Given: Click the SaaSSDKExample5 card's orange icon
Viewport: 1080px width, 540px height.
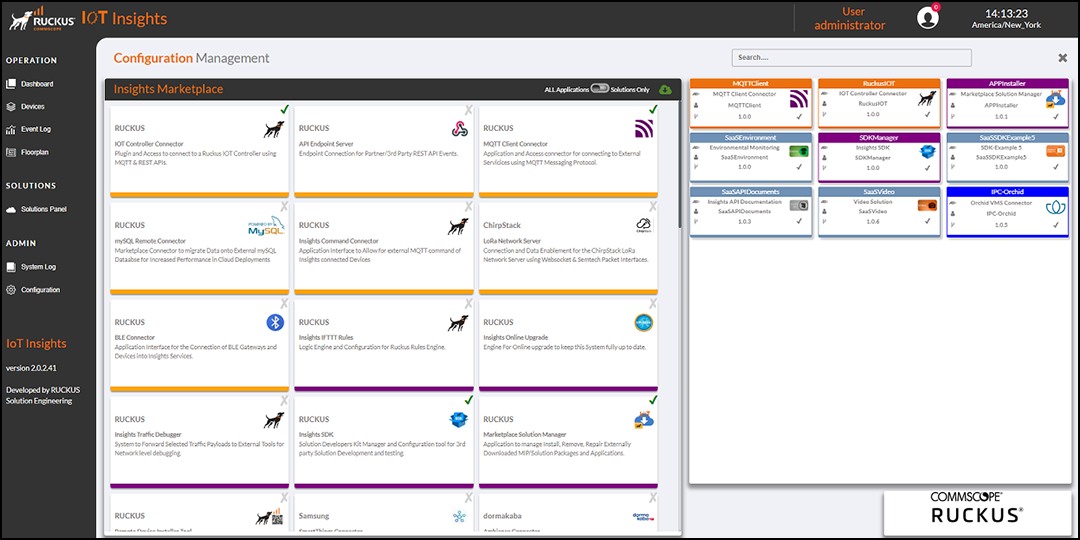Looking at the screenshot, I should 1055,152.
